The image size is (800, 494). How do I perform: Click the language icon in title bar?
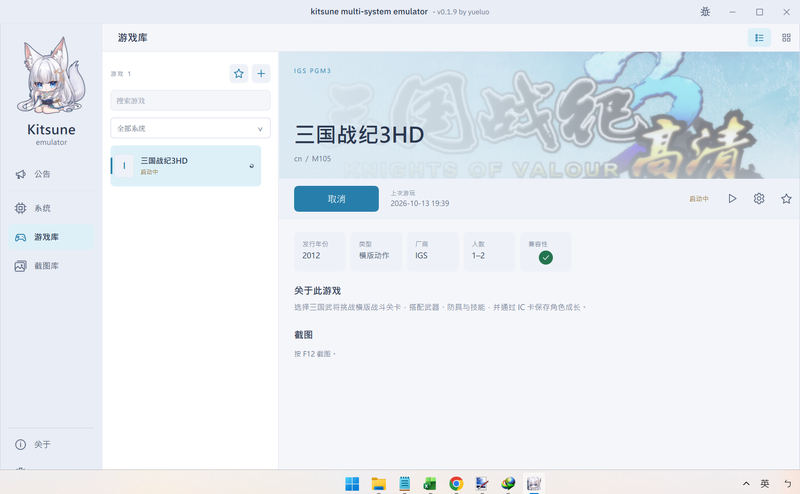[x=705, y=12]
